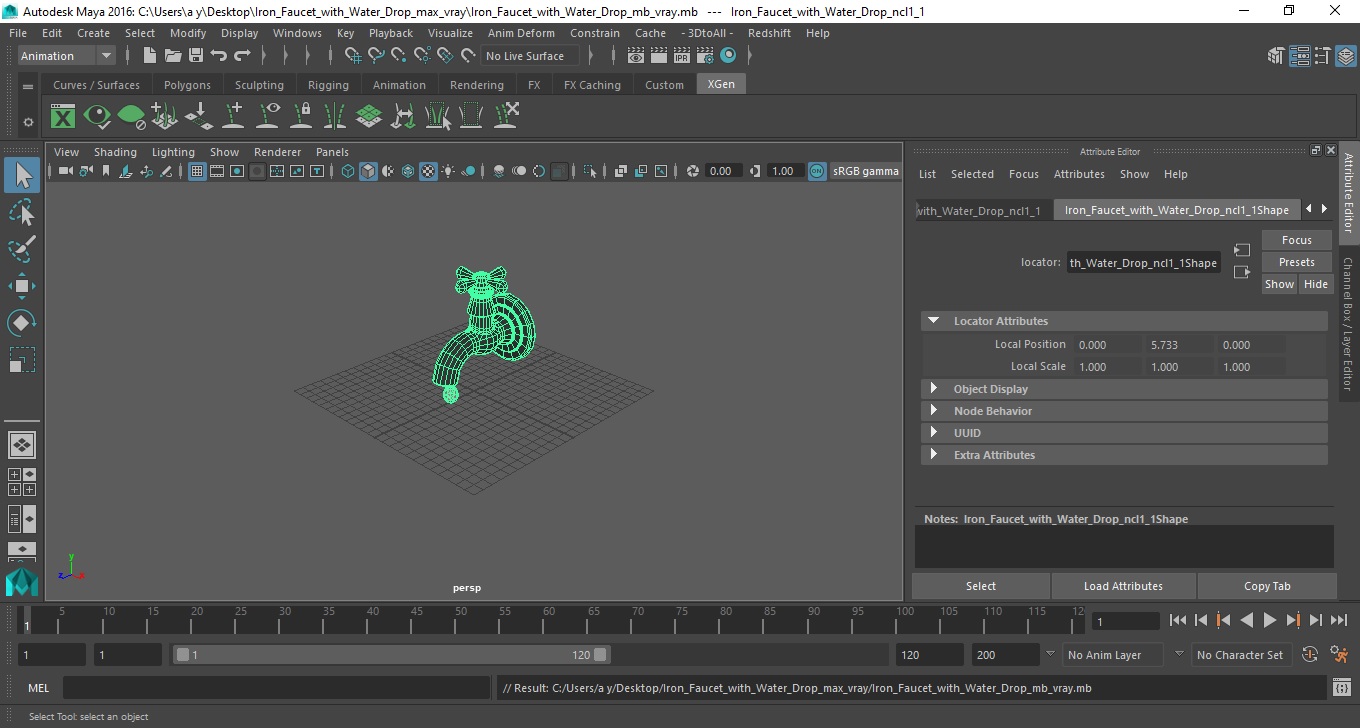
Task: Enable snap to grids icon
Action: click(x=353, y=56)
